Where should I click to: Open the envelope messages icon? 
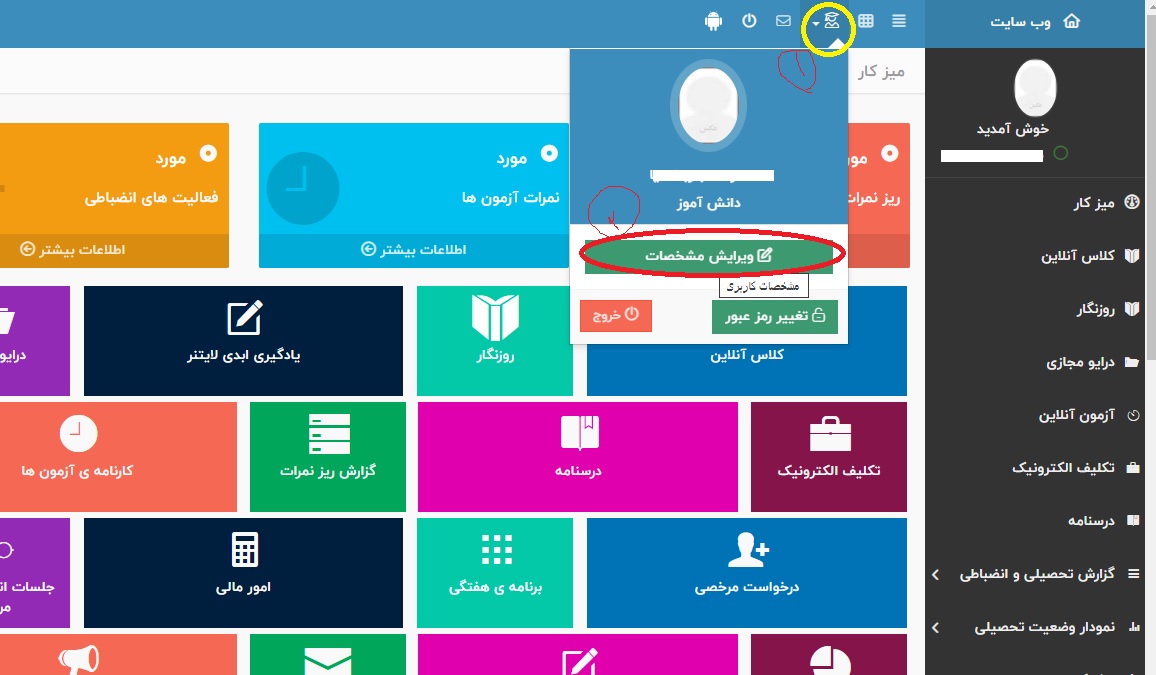point(784,21)
